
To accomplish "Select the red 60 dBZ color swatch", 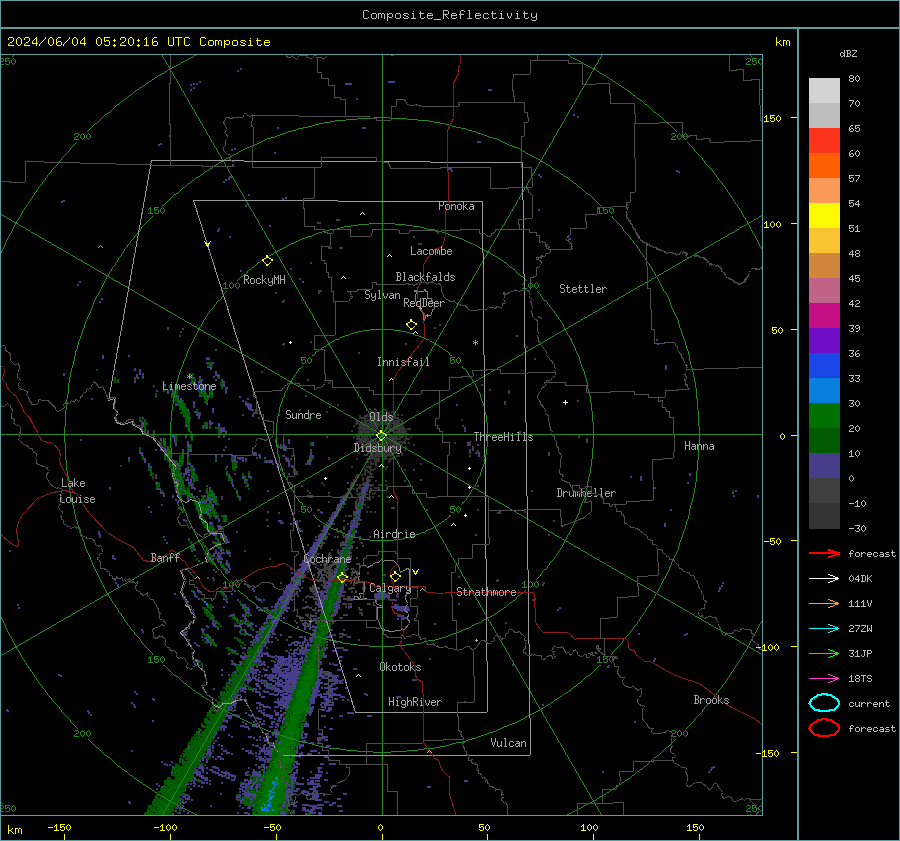I will (824, 140).
